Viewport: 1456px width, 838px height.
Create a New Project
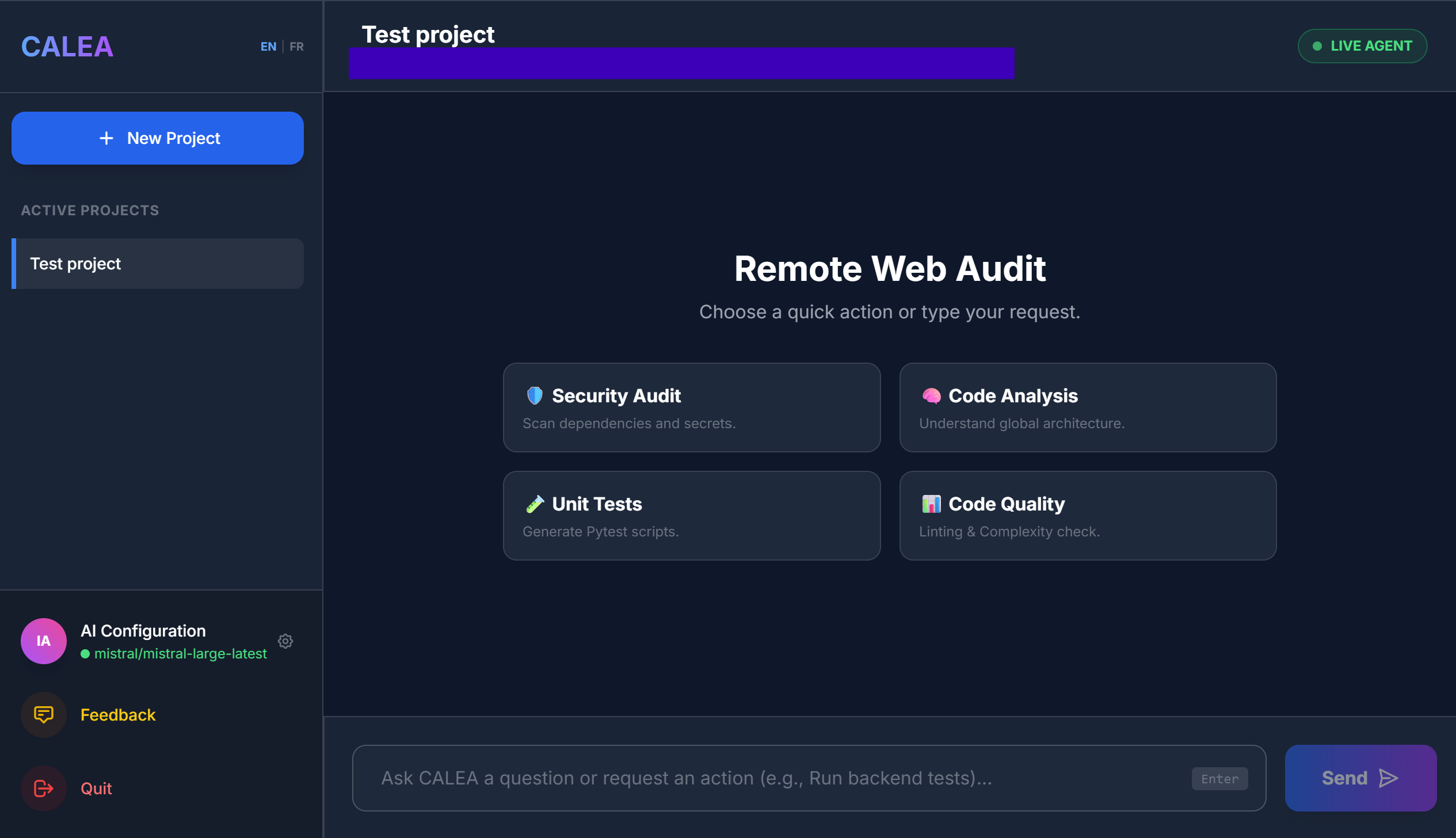click(x=158, y=138)
